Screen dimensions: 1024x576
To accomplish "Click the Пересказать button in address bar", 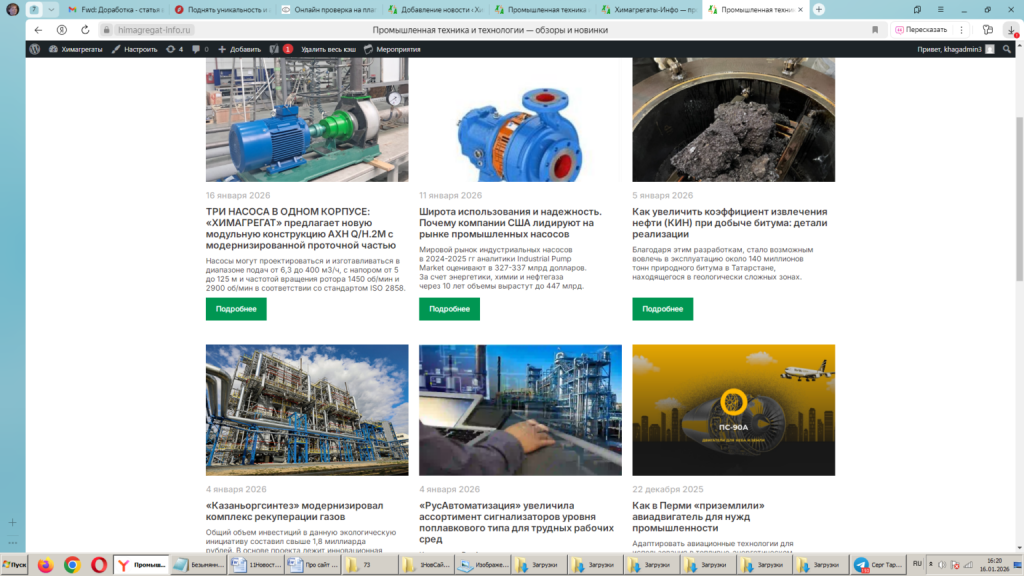I will (920, 30).
